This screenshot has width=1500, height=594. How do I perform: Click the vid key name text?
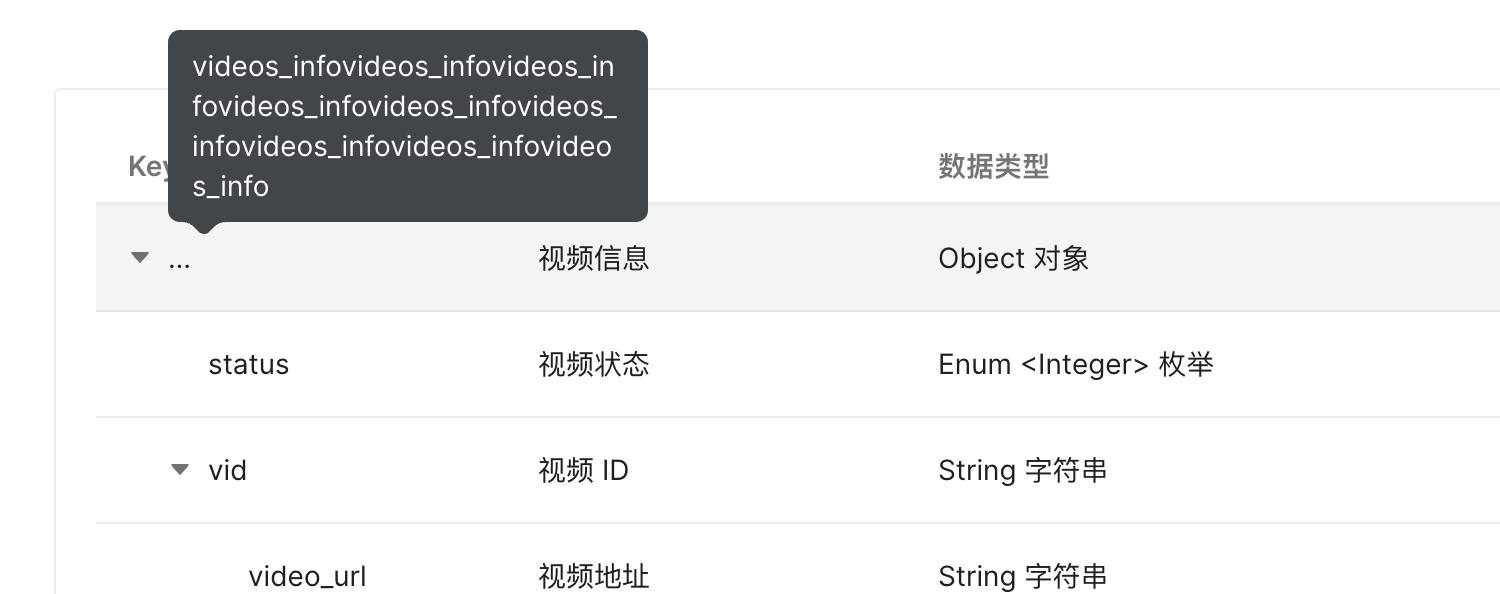(x=228, y=470)
